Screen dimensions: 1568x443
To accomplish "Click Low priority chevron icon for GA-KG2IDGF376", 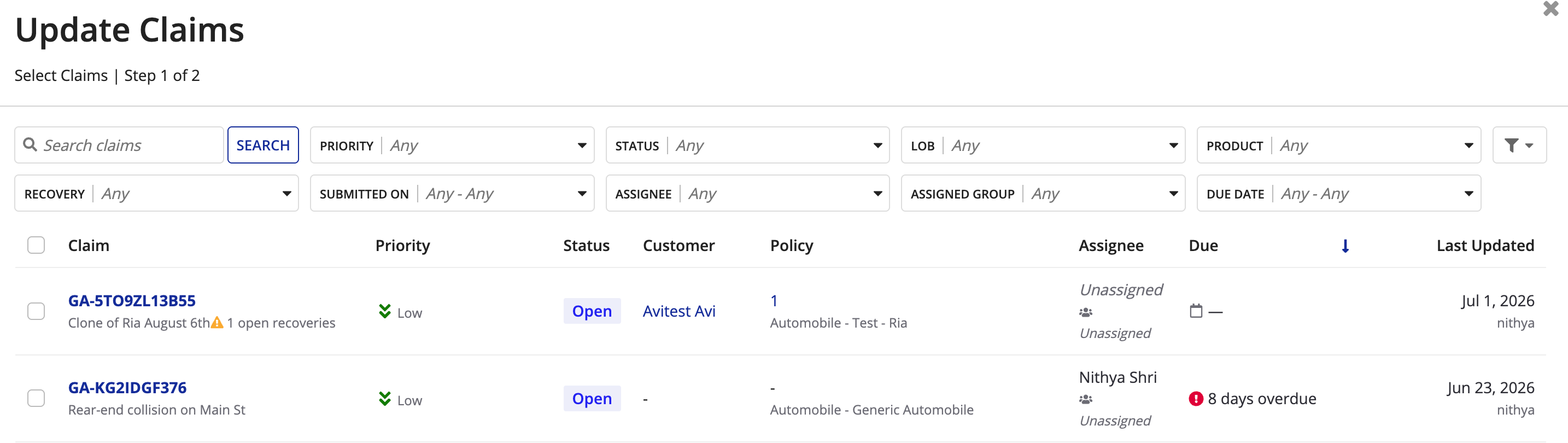I will click(x=385, y=399).
